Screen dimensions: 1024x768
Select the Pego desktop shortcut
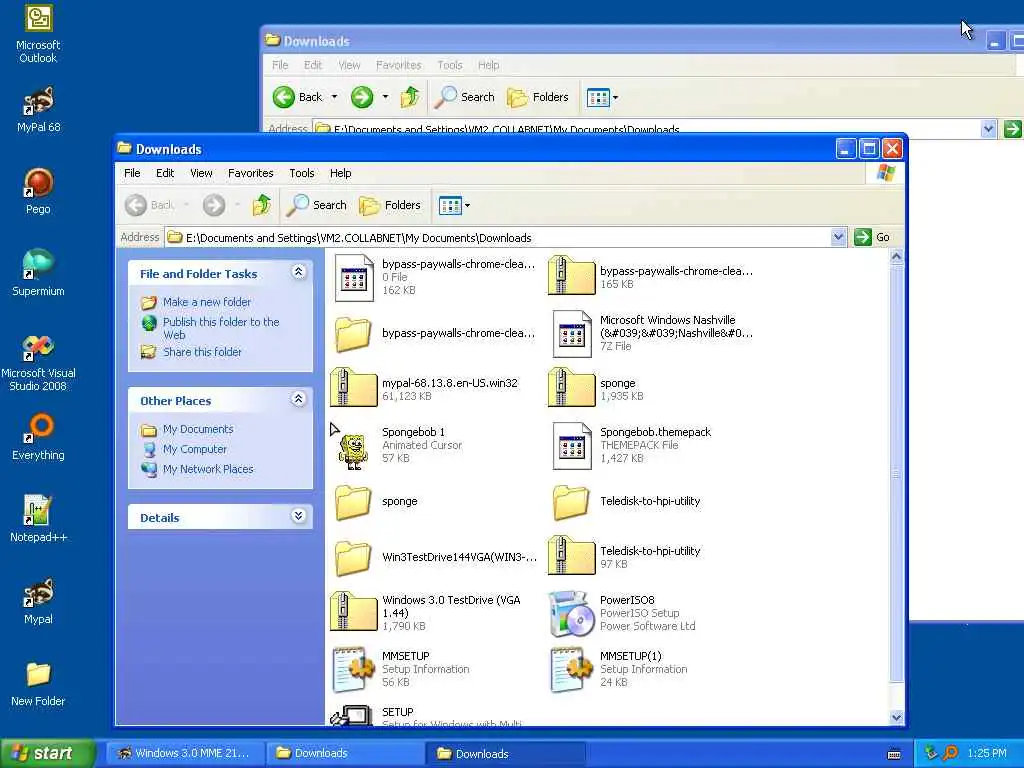pyautogui.click(x=38, y=191)
